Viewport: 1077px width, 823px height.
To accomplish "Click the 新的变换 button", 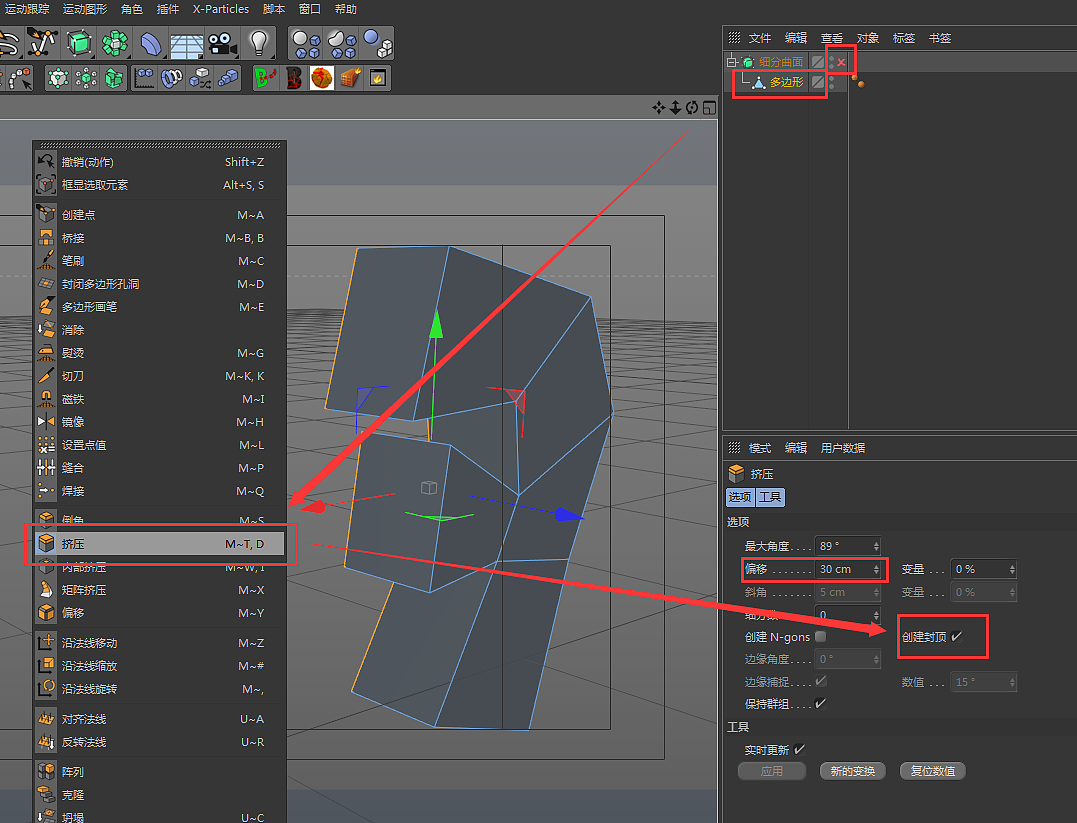I will 852,771.
